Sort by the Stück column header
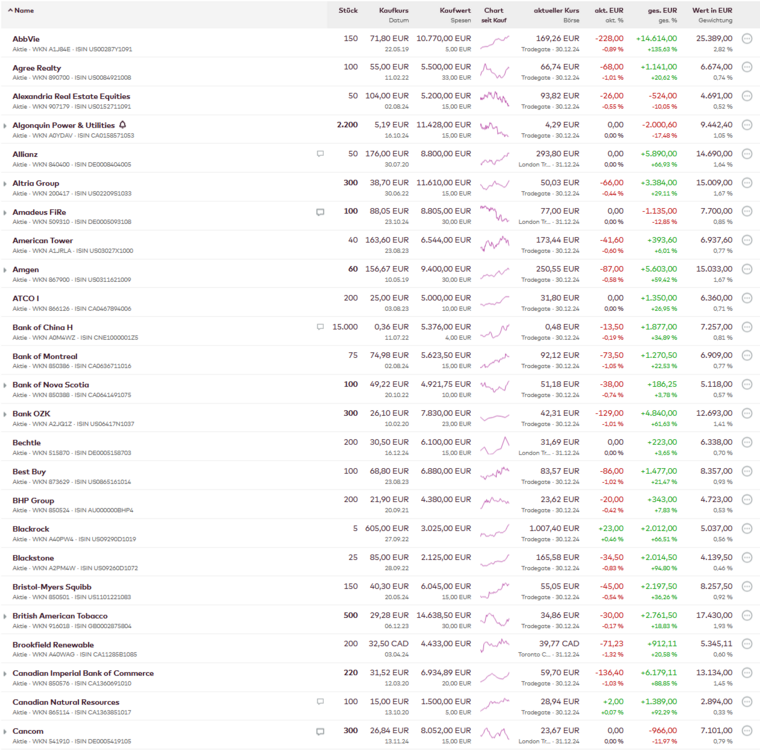This screenshot has height=750, width=760. [x=348, y=10]
